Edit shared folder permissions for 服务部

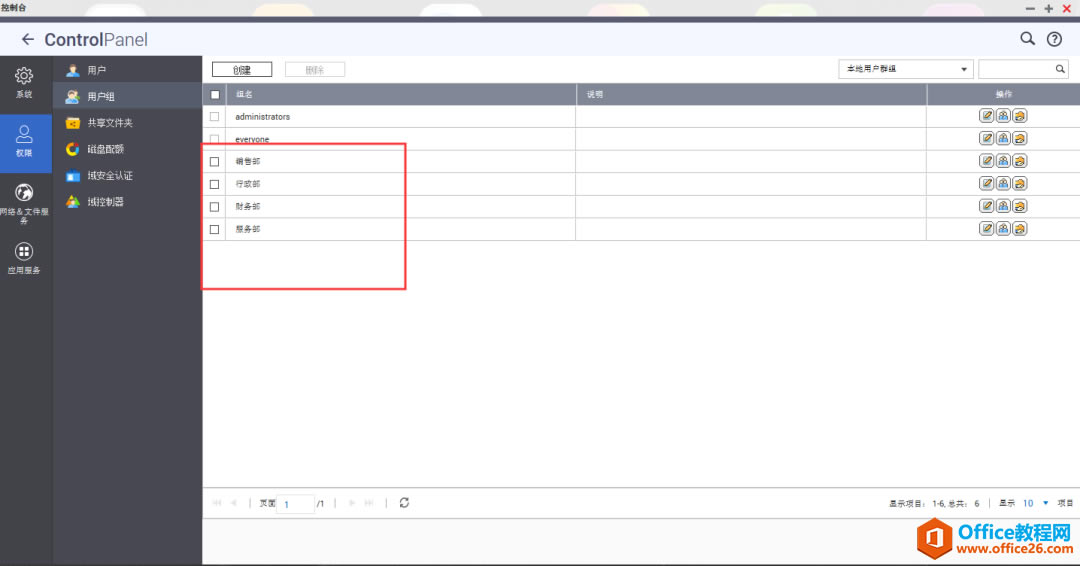pos(1019,229)
